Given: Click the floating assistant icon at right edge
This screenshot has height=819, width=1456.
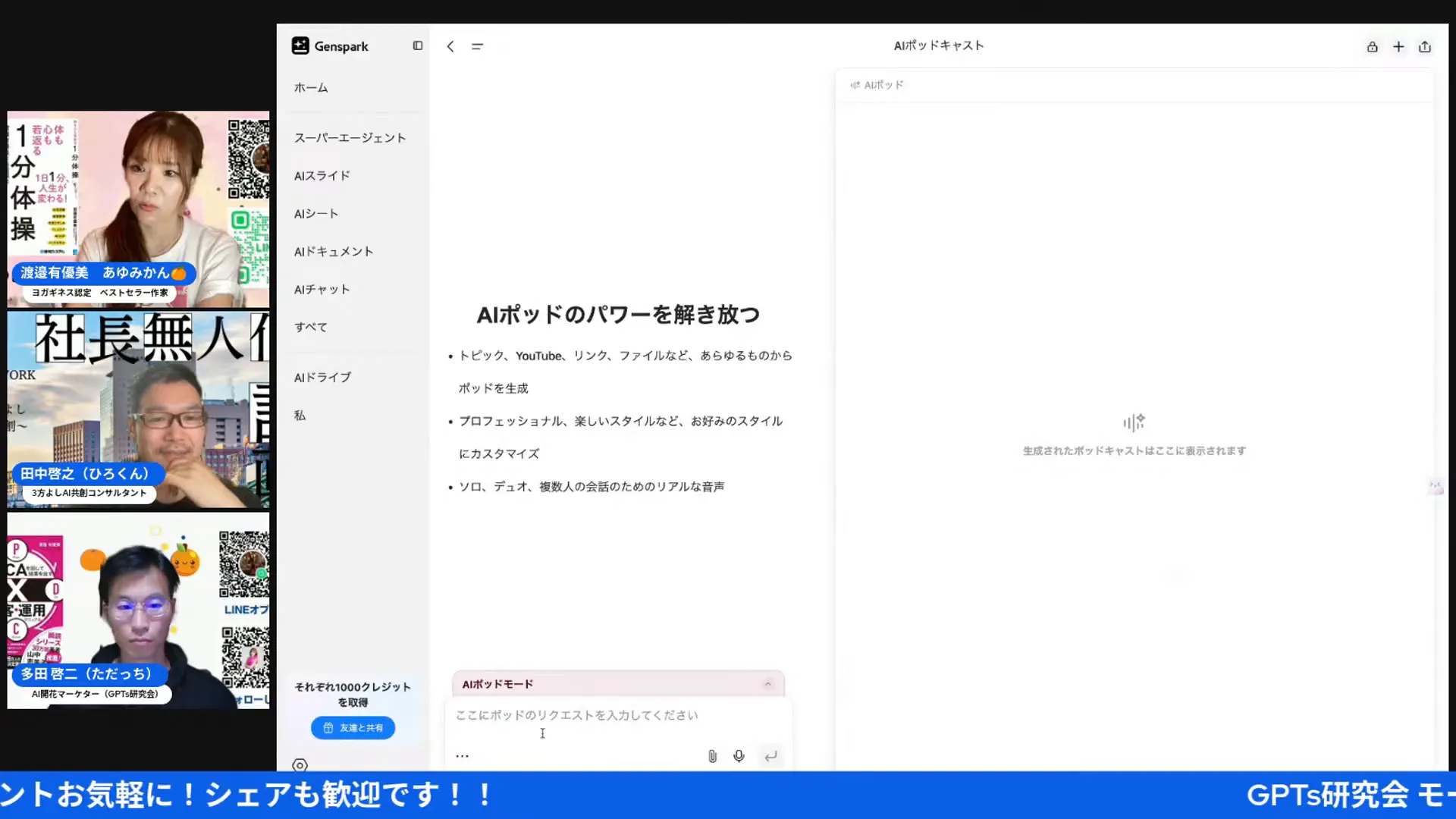Looking at the screenshot, I should pos(1436,487).
